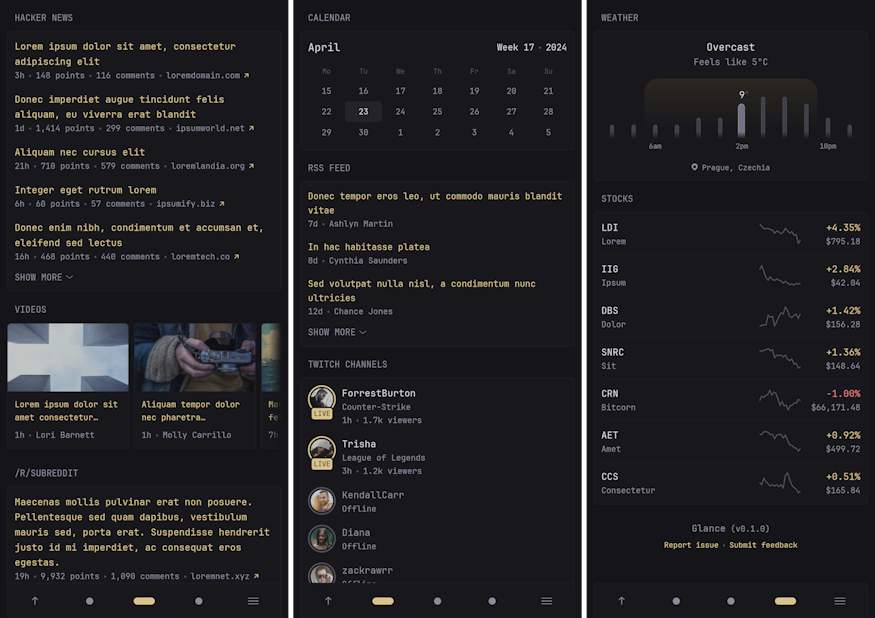Click the LIVE badge on Trisha's channel
The width and height of the screenshot is (875, 618).
[x=321, y=463]
